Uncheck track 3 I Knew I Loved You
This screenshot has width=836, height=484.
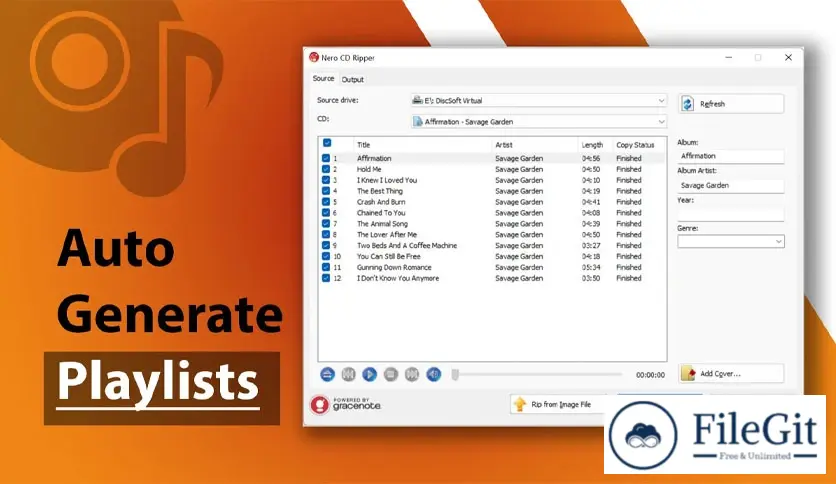[x=326, y=180]
